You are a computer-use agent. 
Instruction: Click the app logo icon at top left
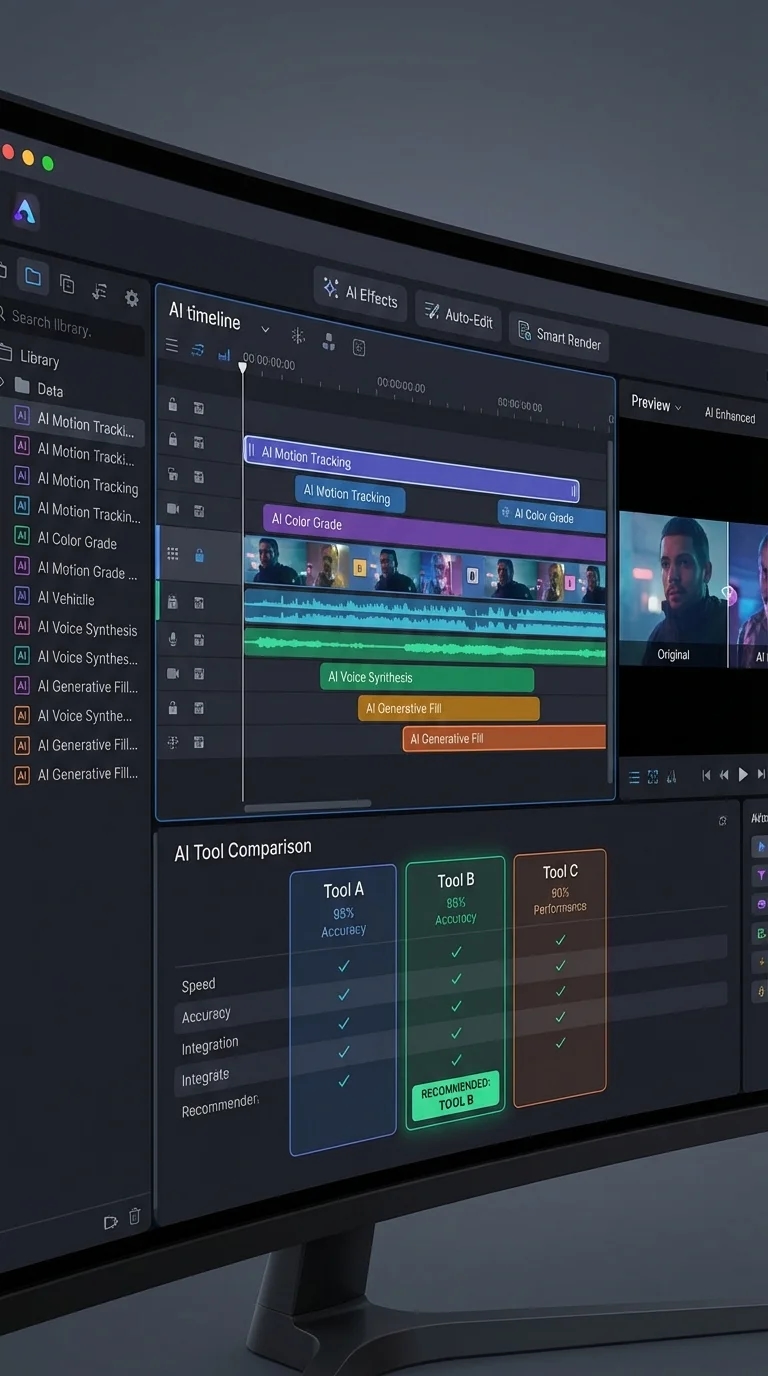[x=25, y=211]
